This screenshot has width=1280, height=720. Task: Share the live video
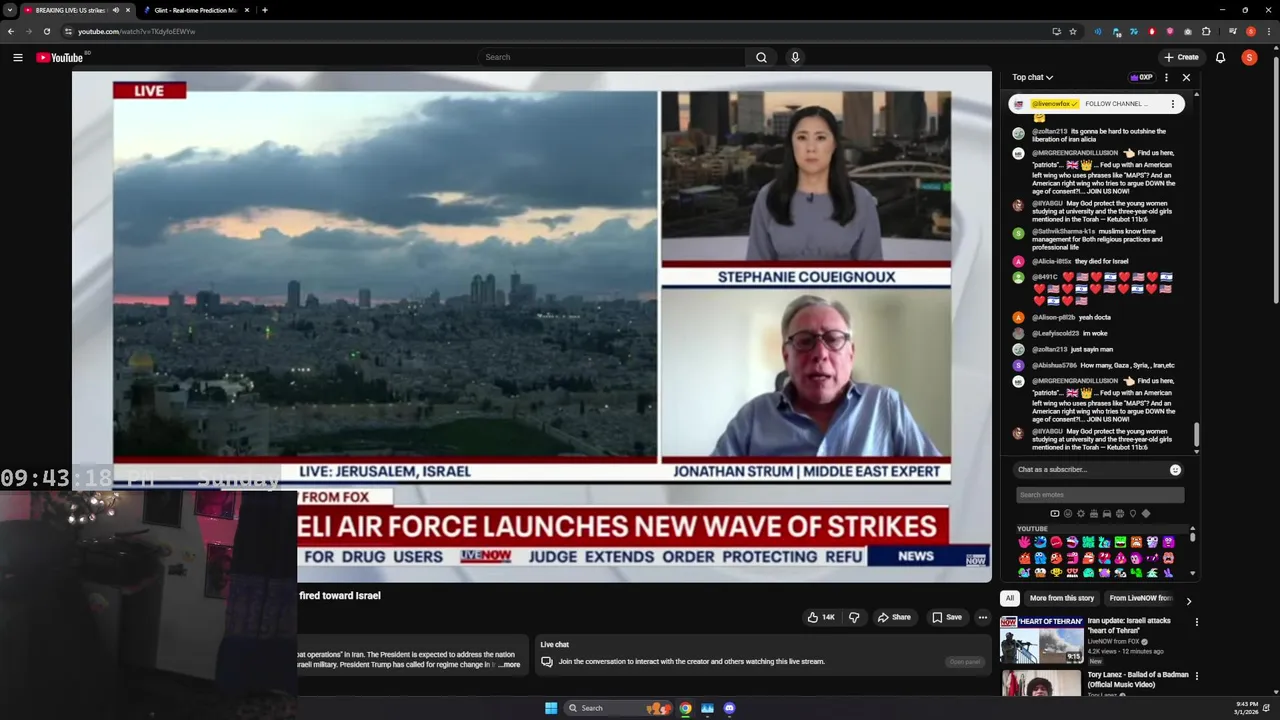894,617
